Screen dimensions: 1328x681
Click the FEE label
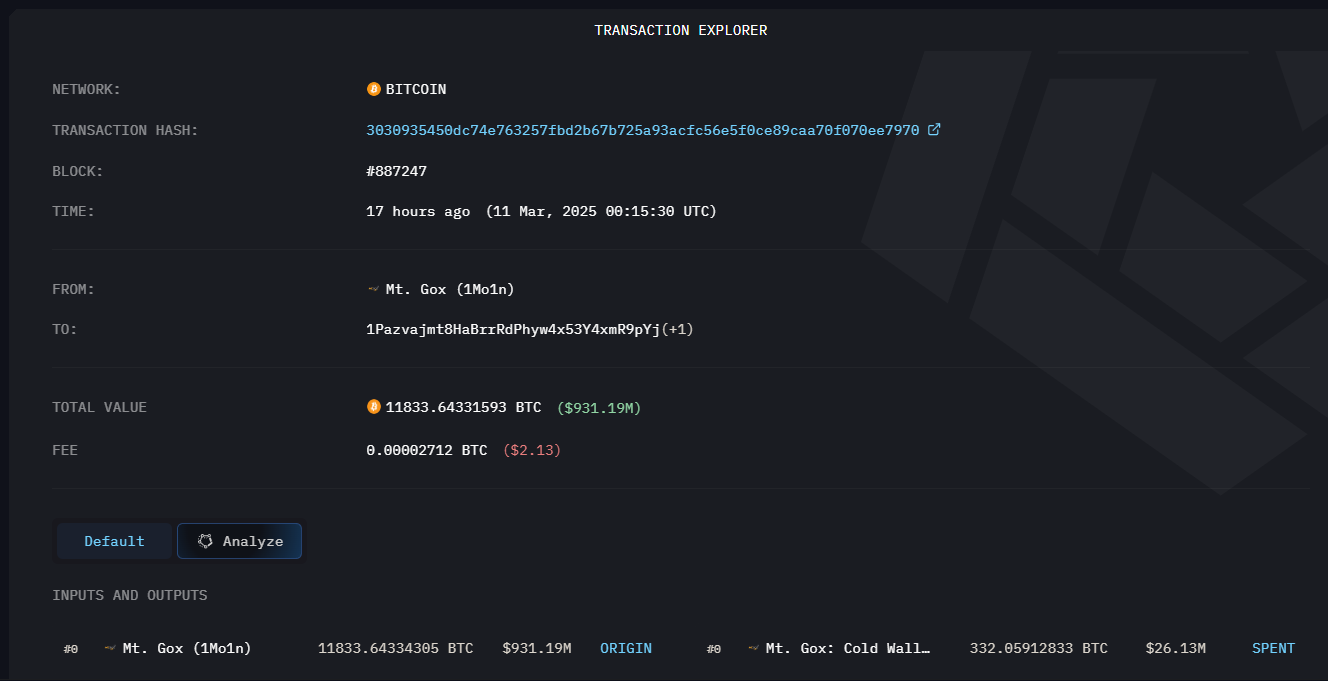tap(65, 450)
